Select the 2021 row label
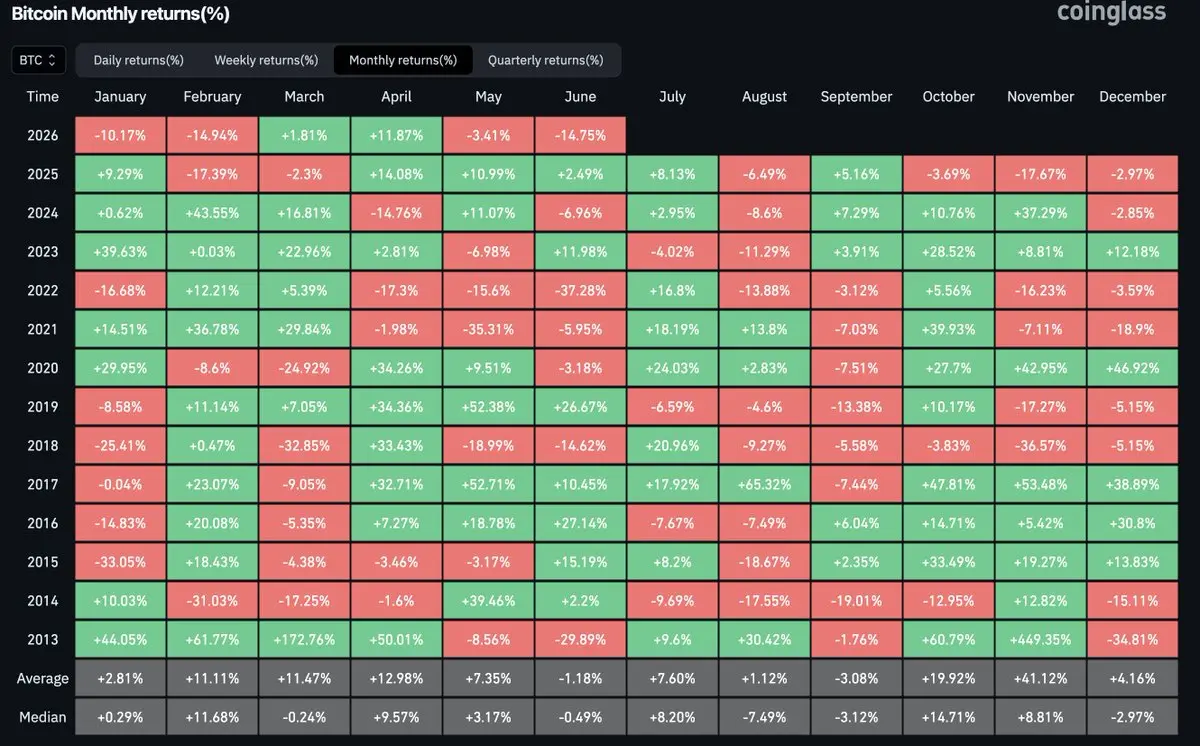This screenshot has height=746, width=1200. pos(43,329)
